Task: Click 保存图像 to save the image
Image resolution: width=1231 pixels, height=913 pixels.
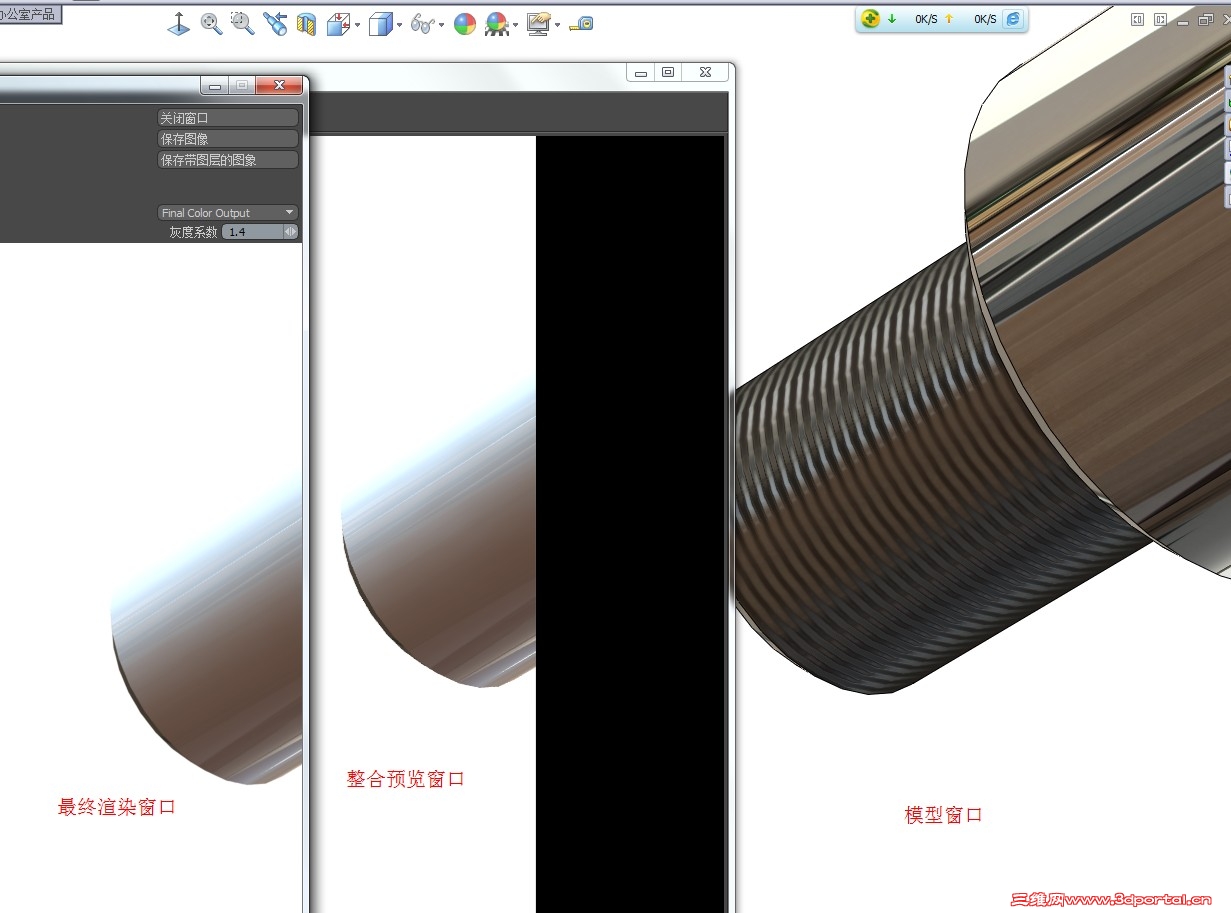Action: tap(228, 139)
